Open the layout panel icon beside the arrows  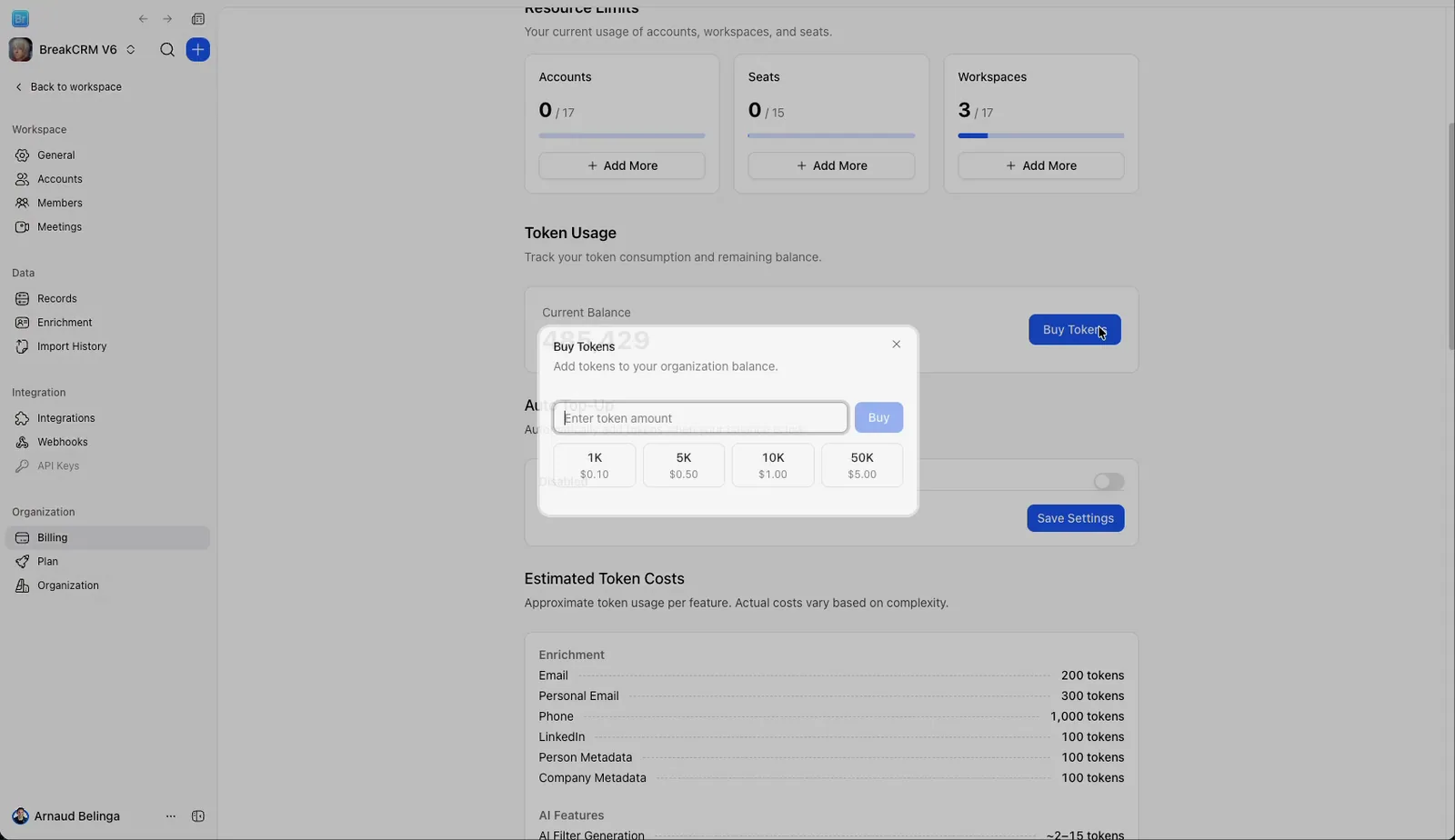(x=198, y=19)
